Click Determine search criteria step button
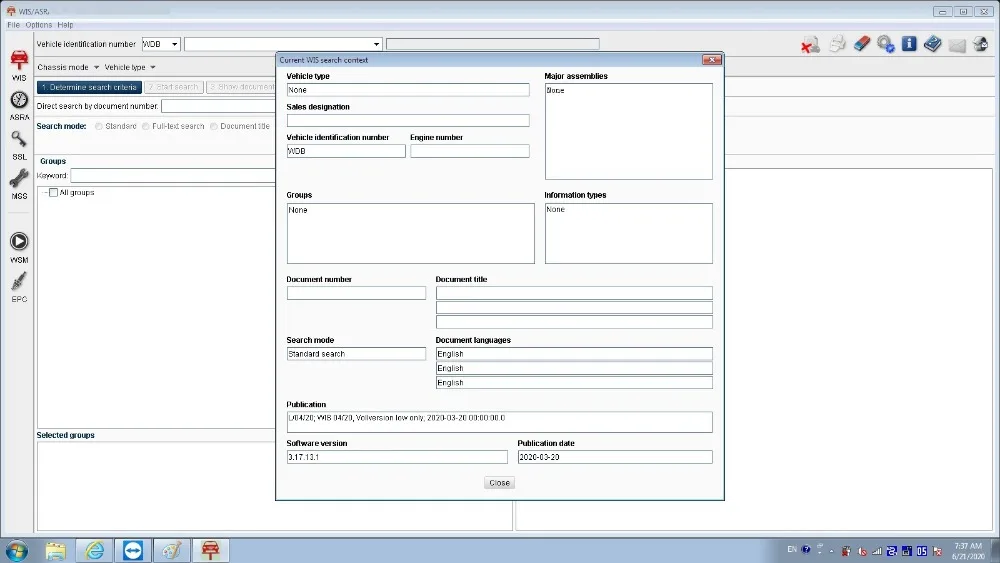Screen dimensions: 1000x563 [89, 87]
